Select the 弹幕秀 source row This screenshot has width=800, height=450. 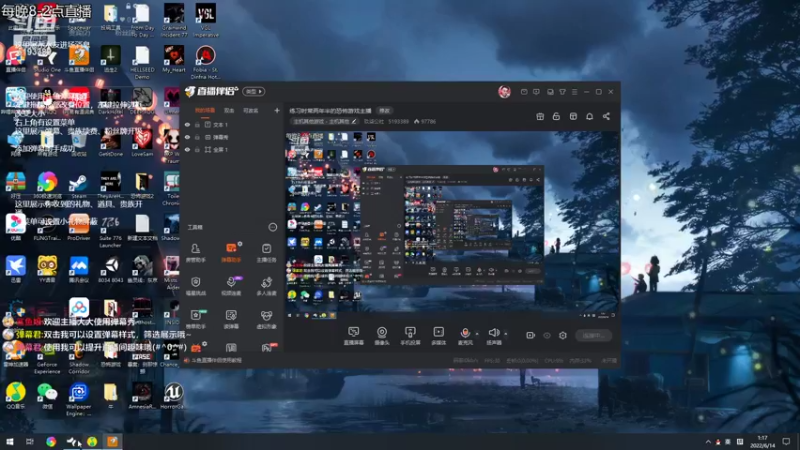tap(232, 137)
